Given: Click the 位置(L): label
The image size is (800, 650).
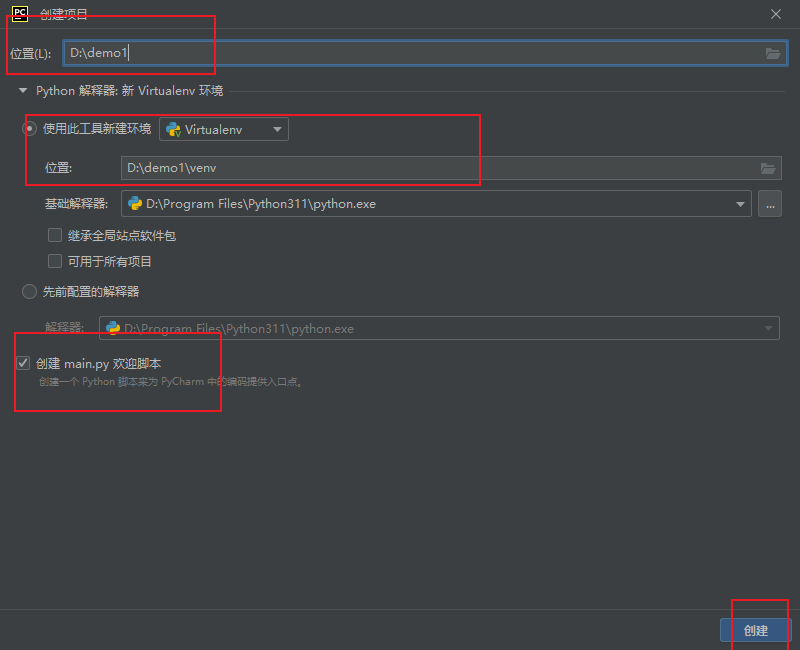Looking at the screenshot, I should pos(31,54).
